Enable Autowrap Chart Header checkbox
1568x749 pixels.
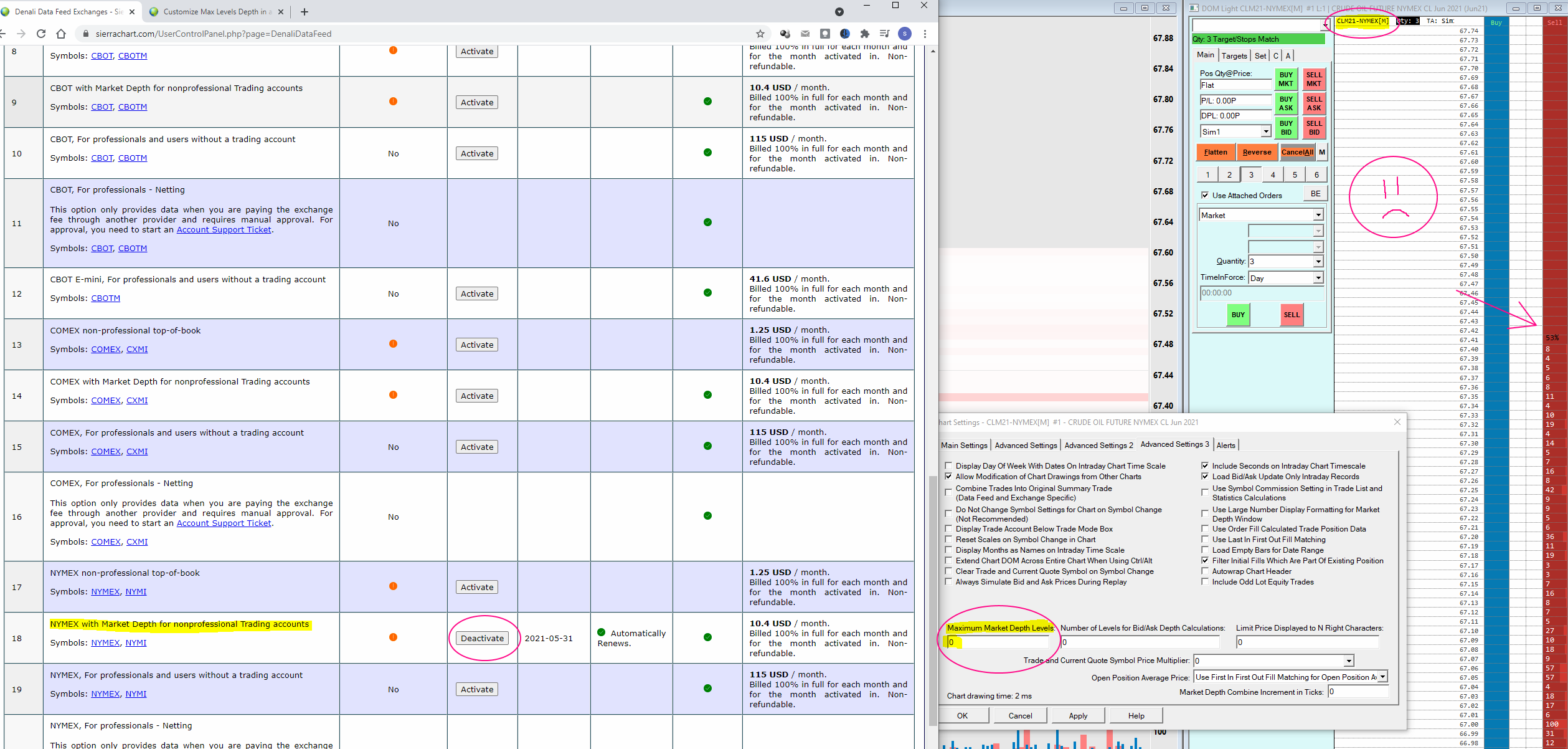pyautogui.click(x=1205, y=571)
